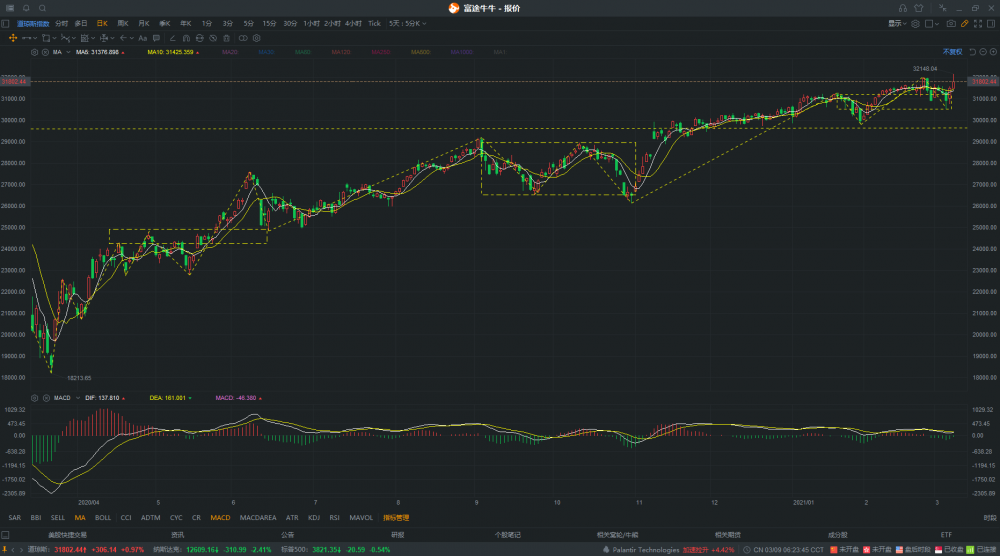Toggle the orange pencil drawing tool
The height and width of the screenshot is (556, 1000).
point(964,22)
